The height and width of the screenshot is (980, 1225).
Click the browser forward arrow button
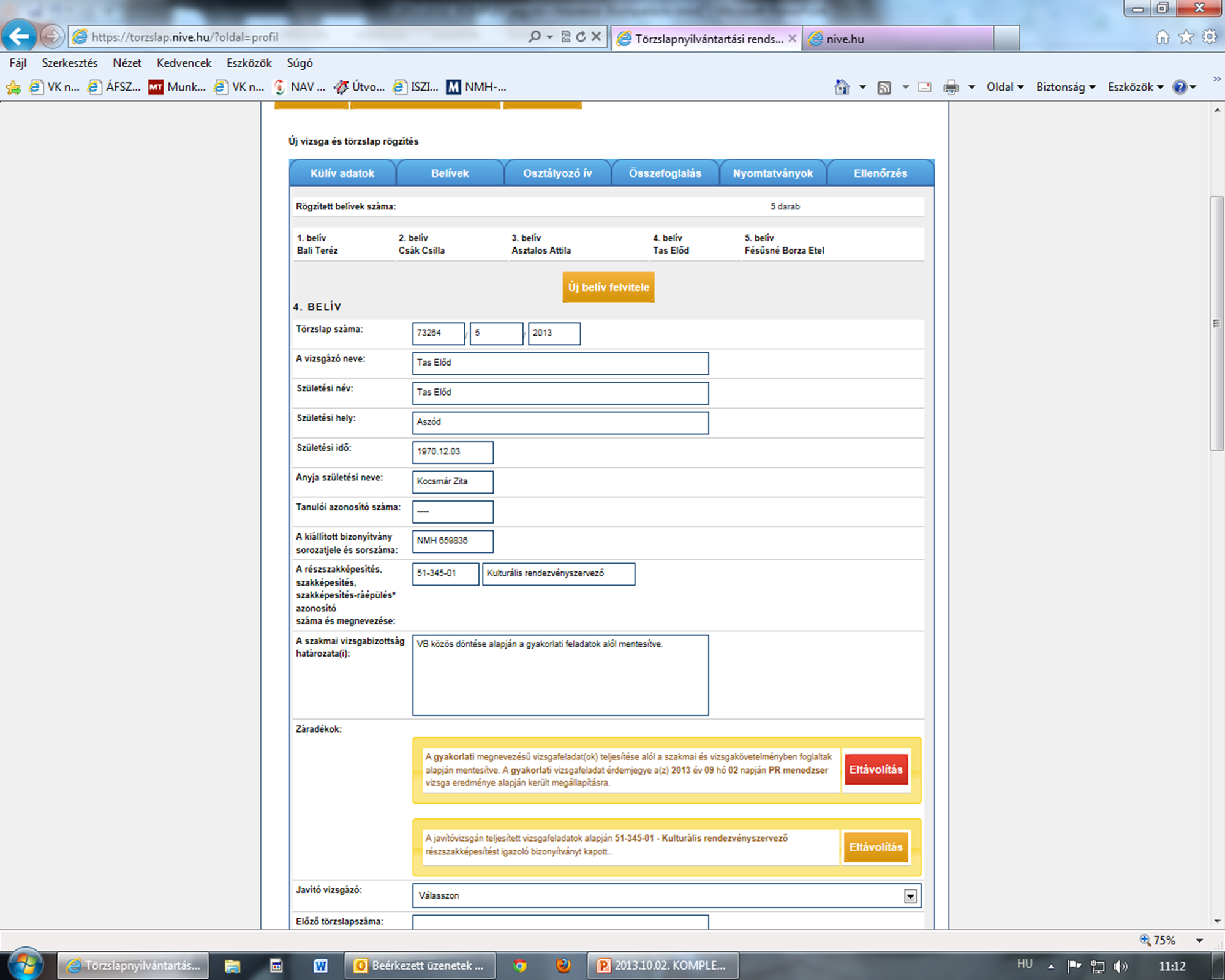[x=52, y=37]
